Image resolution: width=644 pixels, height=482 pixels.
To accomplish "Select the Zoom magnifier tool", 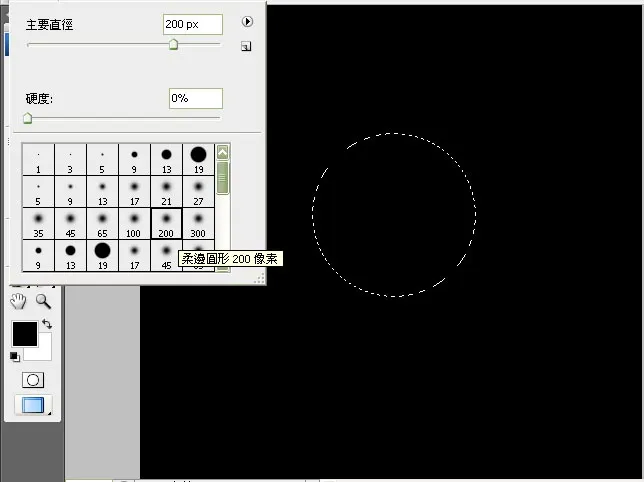I will [43, 301].
